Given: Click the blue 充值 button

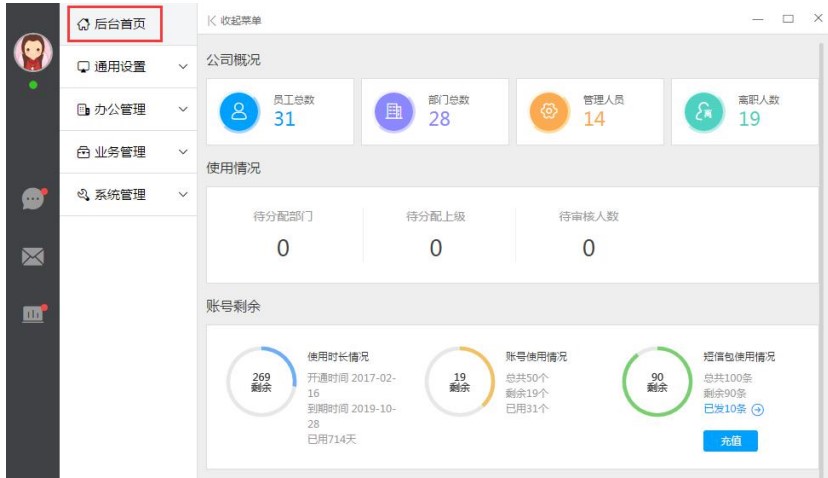Looking at the screenshot, I should 730,441.
